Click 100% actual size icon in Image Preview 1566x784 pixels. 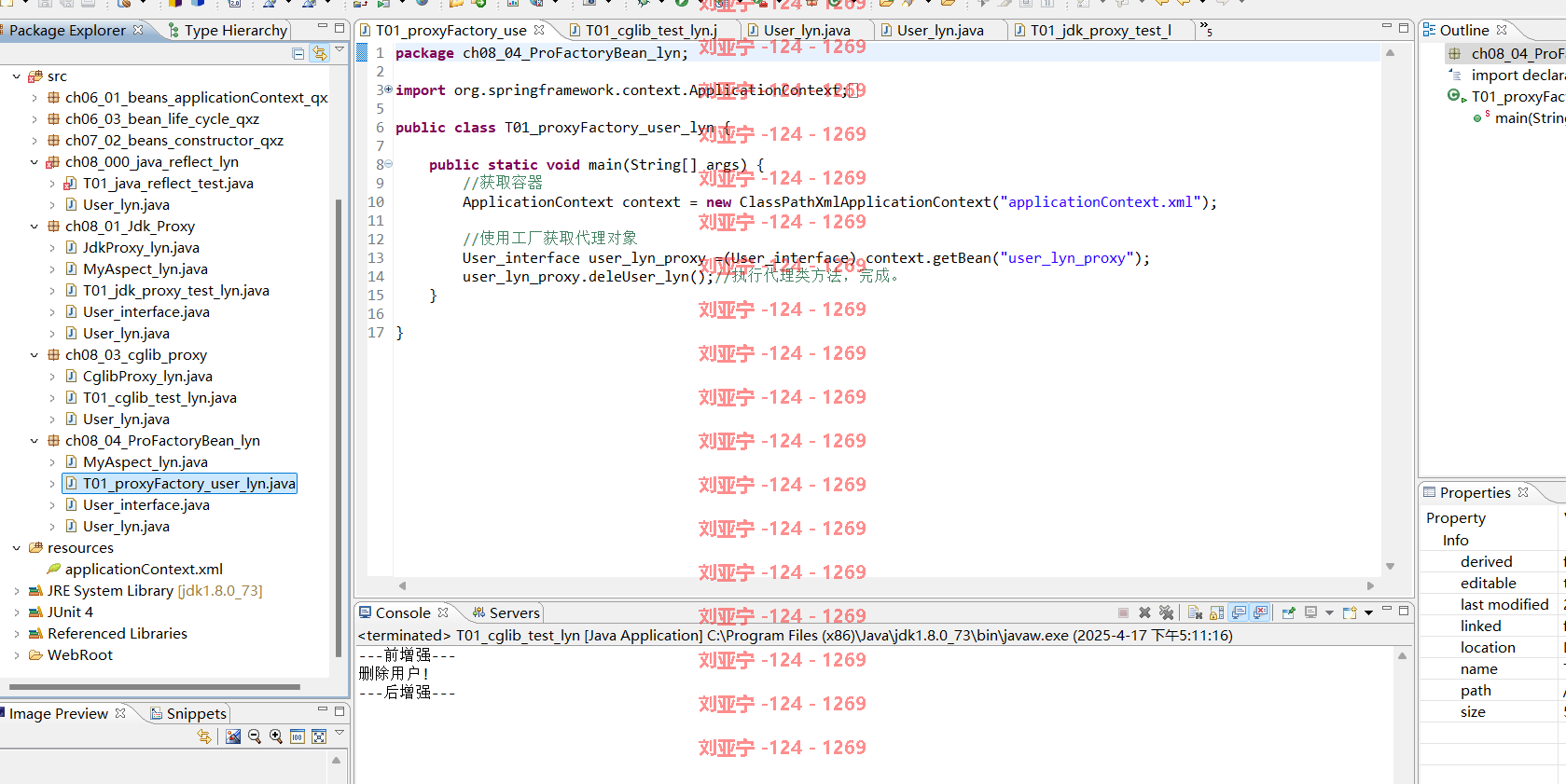click(x=298, y=736)
